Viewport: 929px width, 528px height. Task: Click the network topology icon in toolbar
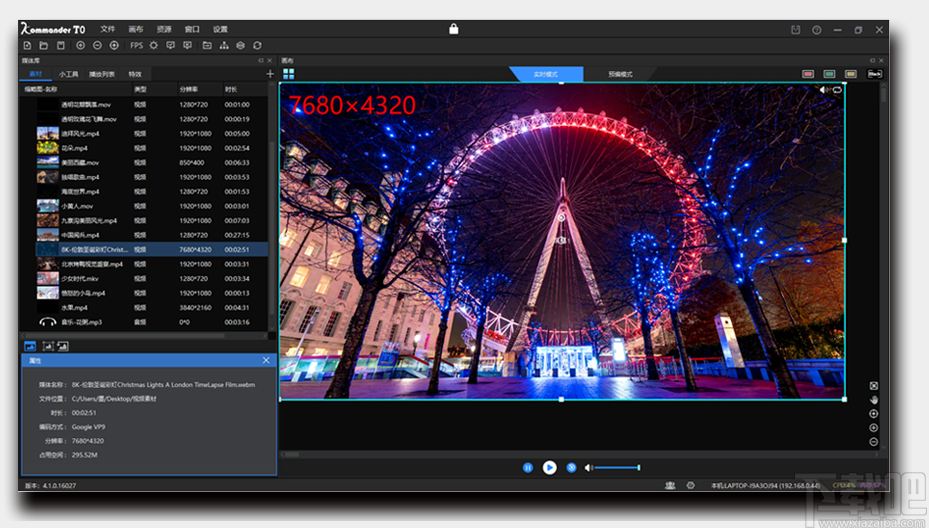[223, 45]
